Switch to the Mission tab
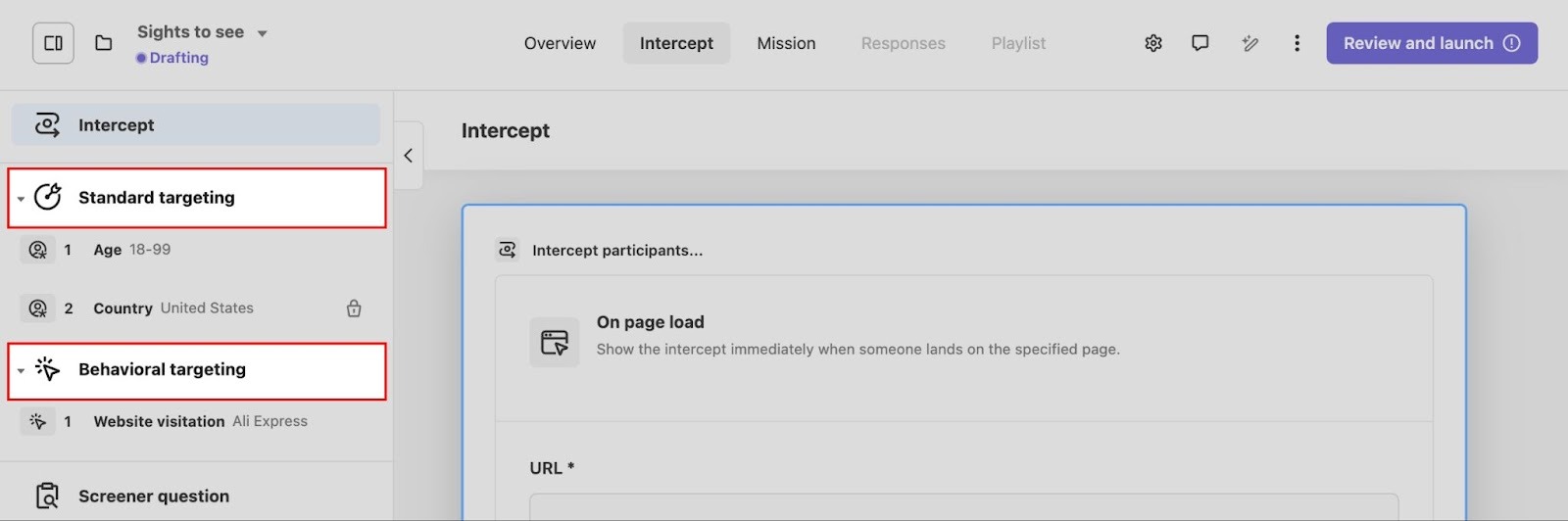 coord(786,43)
